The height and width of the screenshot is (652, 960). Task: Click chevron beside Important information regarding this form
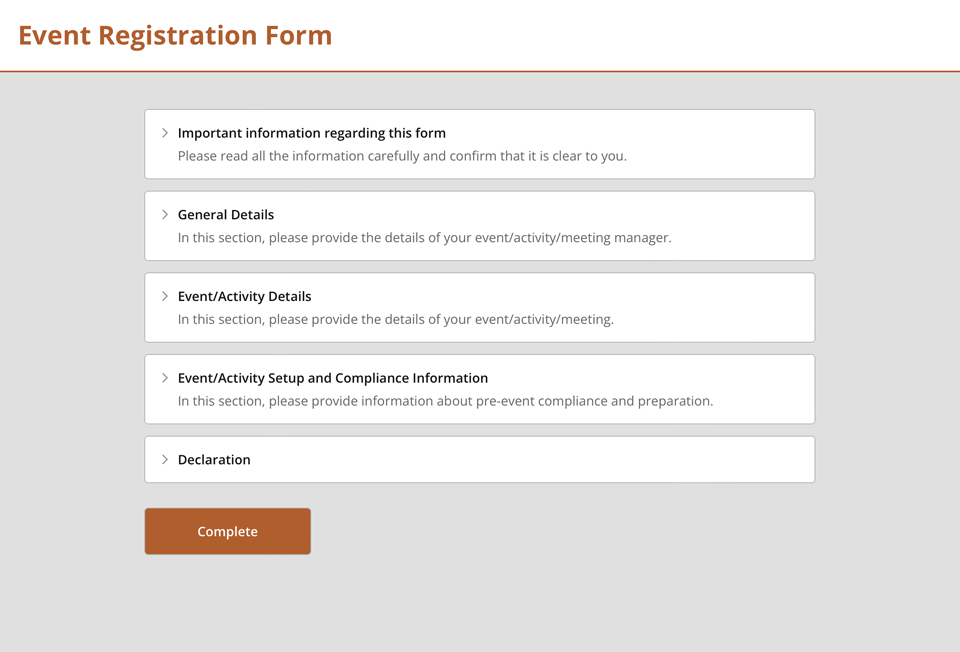165,133
